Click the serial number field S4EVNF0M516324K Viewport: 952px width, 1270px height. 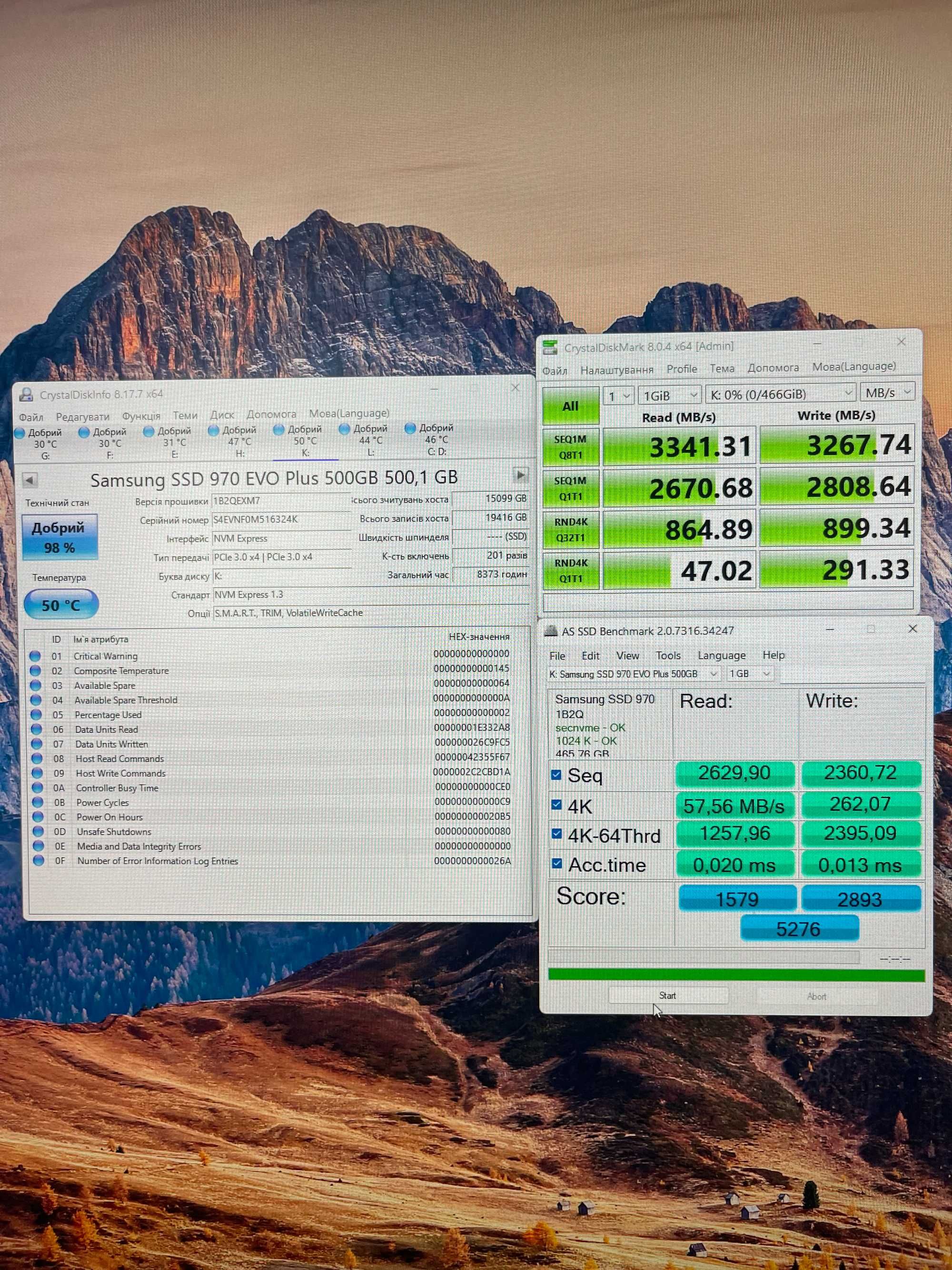point(281,520)
